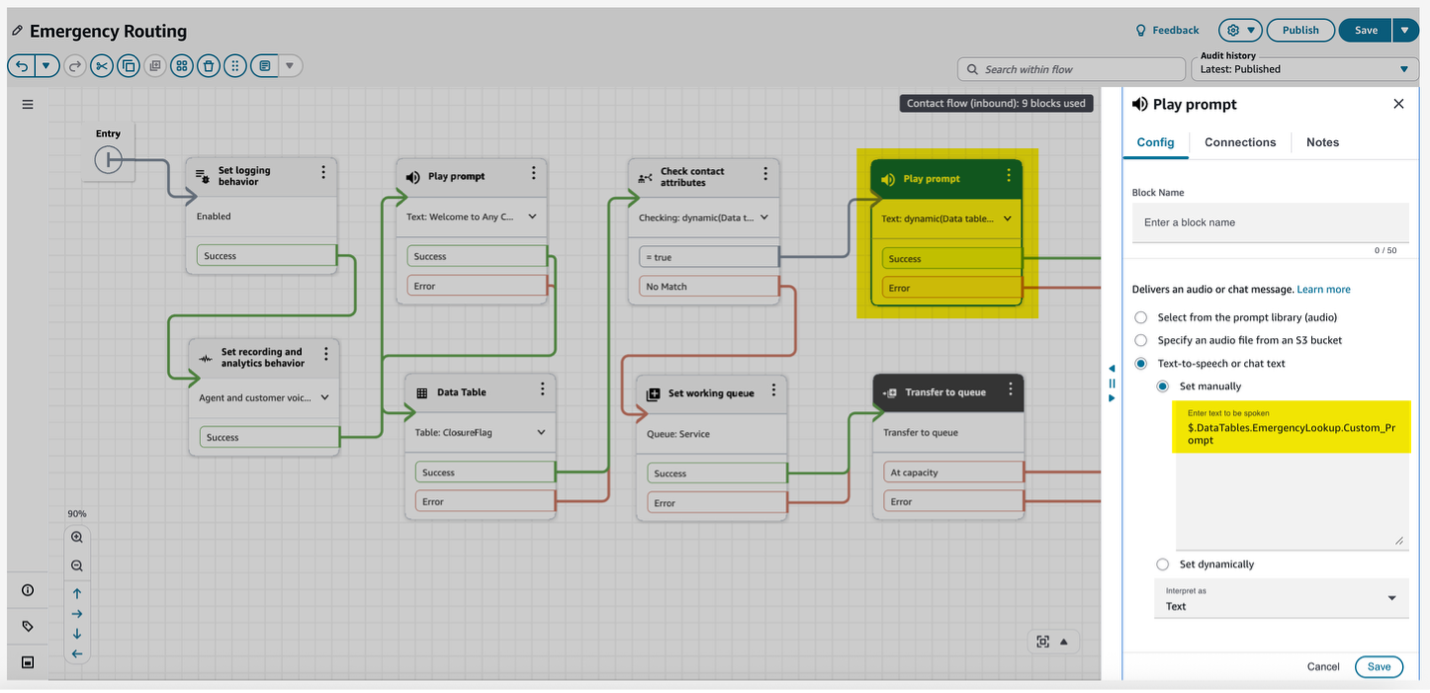Choose the 'Set dynamically' radio option

click(x=1162, y=564)
